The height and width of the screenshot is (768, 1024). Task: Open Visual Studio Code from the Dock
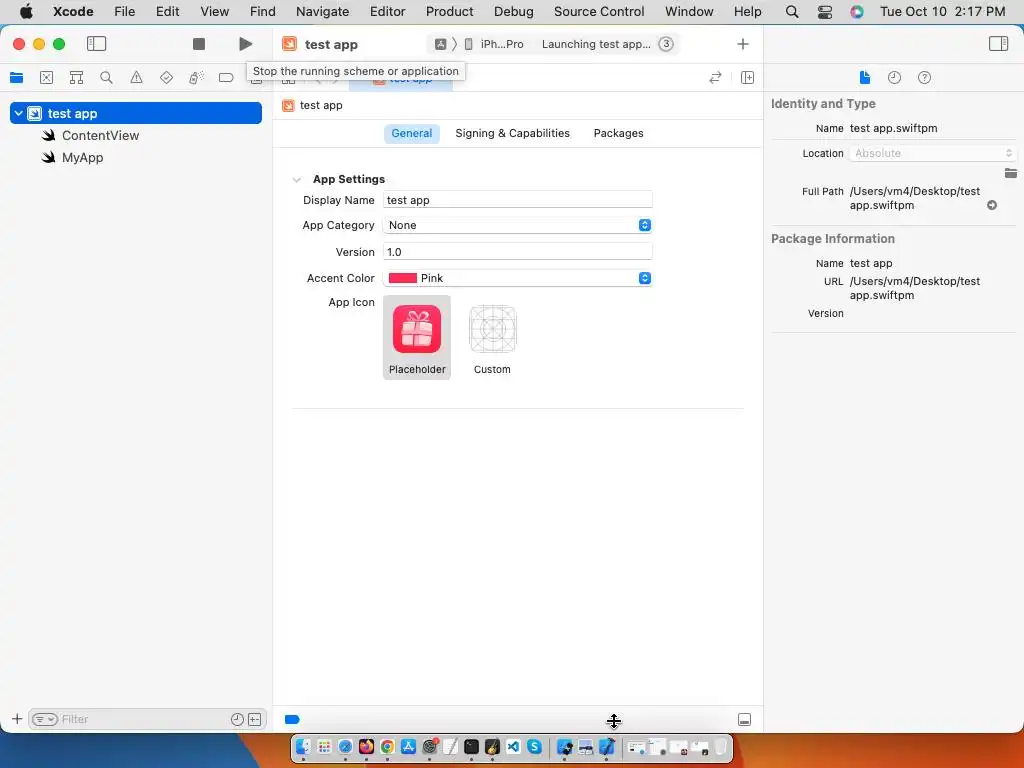pyautogui.click(x=513, y=746)
